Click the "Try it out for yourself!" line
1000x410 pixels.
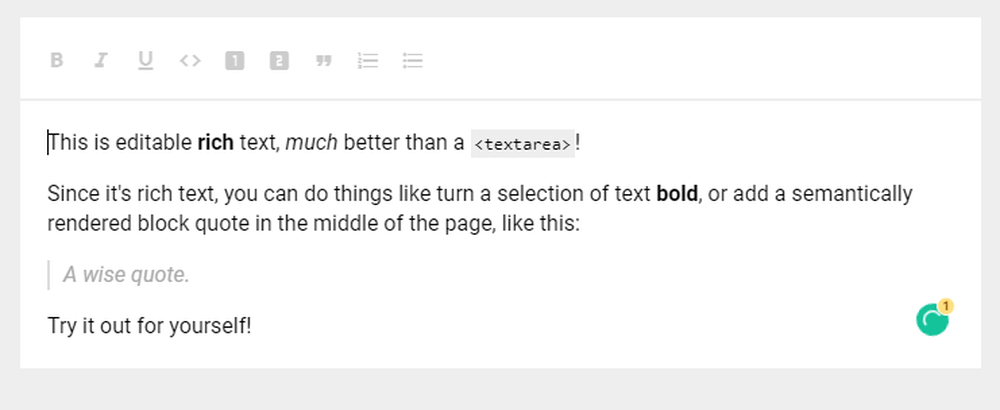[x=149, y=325]
